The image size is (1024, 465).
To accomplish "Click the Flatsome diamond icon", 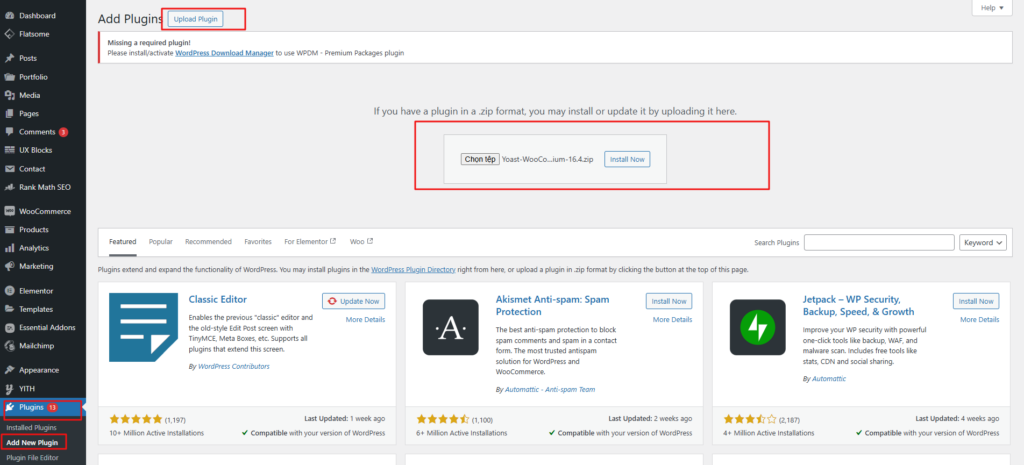I will (9, 34).
